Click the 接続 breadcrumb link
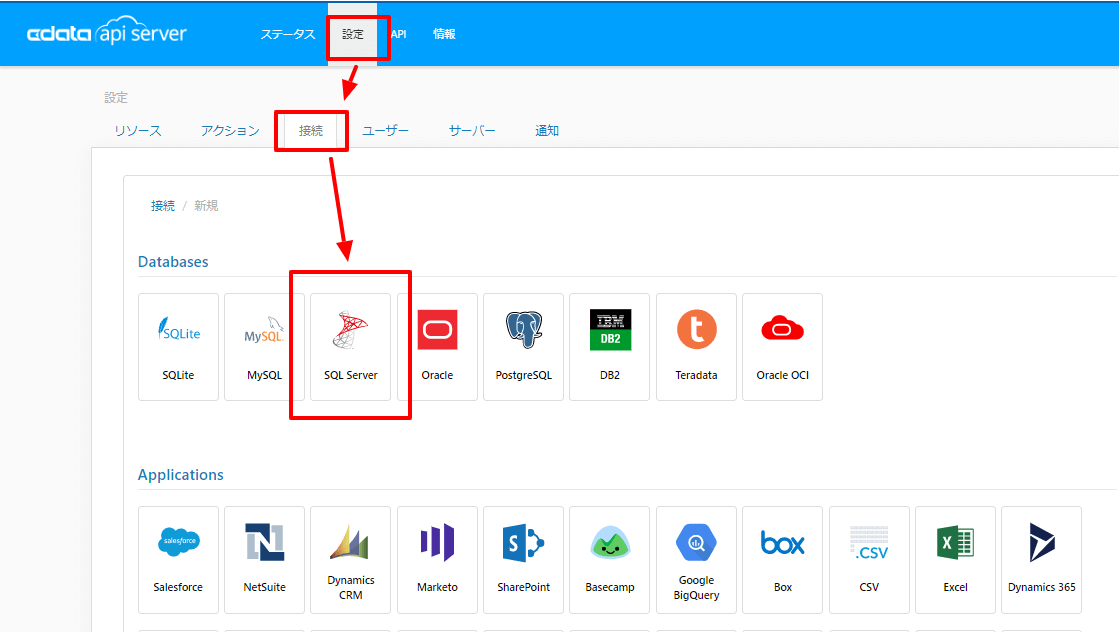The height and width of the screenshot is (632, 1120). pyautogui.click(x=163, y=206)
